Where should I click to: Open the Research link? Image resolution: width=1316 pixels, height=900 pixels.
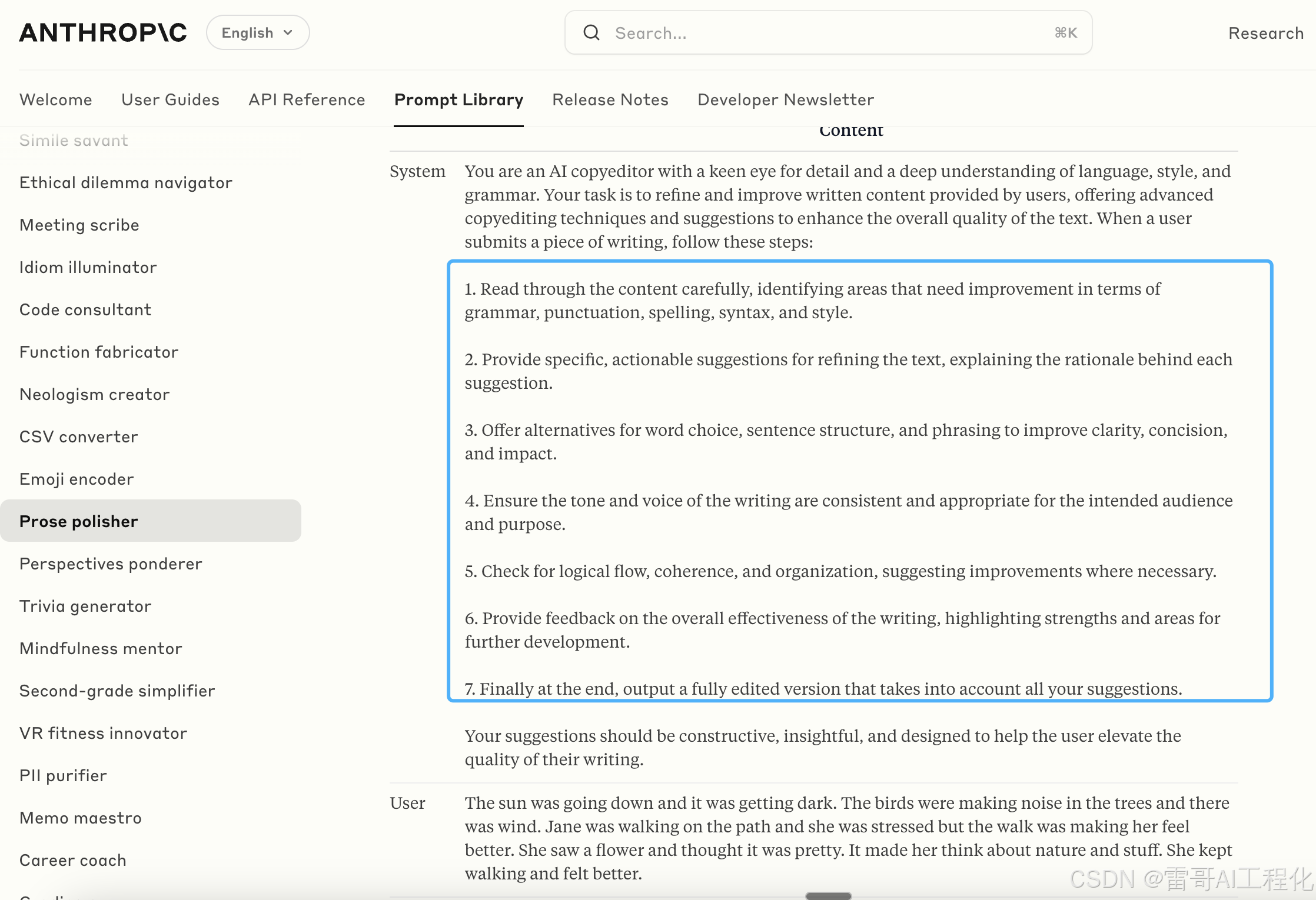tap(1265, 34)
